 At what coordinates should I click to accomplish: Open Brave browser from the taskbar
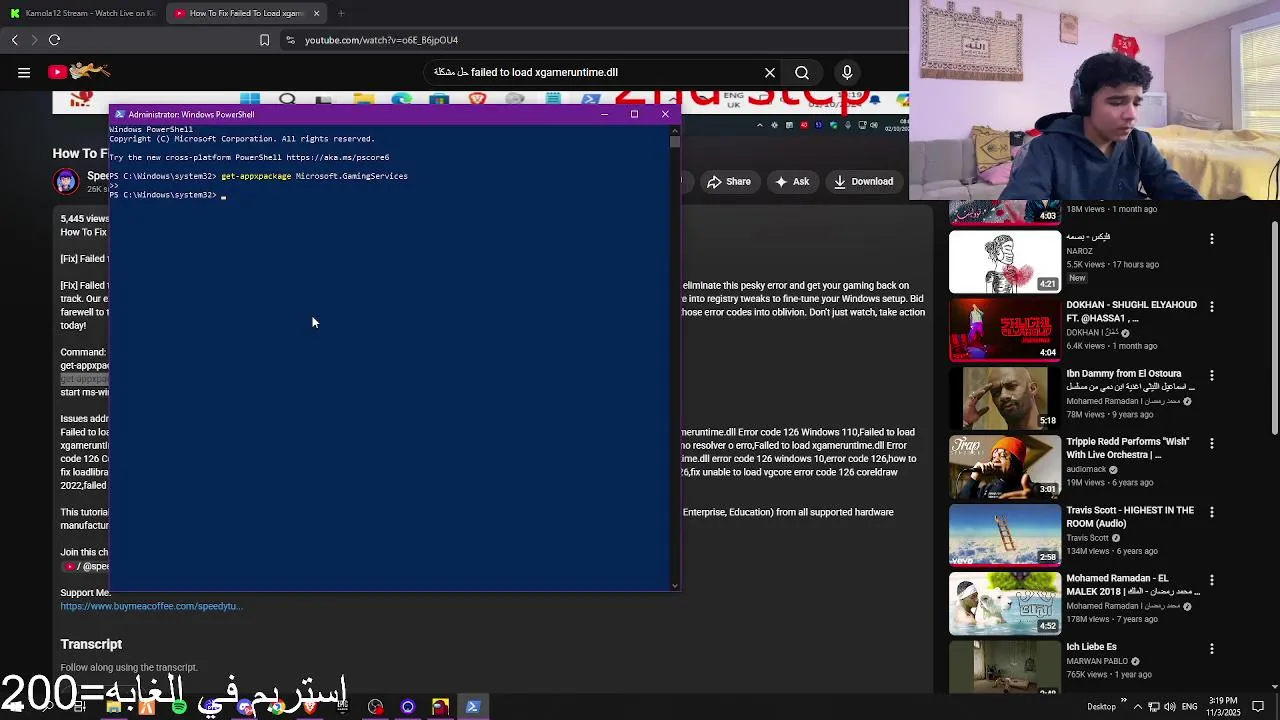[x=310, y=707]
